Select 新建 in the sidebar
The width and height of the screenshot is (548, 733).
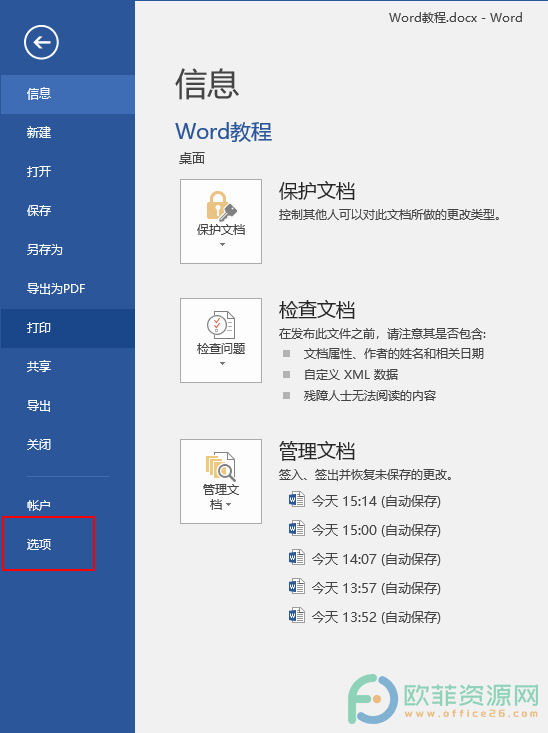pos(68,133)
